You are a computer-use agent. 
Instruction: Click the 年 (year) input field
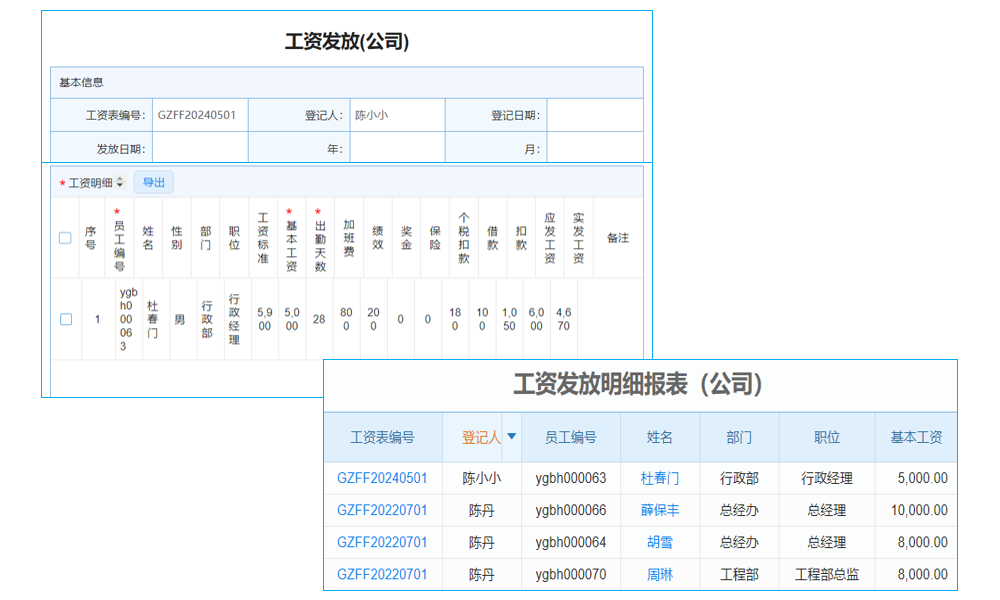400,146
